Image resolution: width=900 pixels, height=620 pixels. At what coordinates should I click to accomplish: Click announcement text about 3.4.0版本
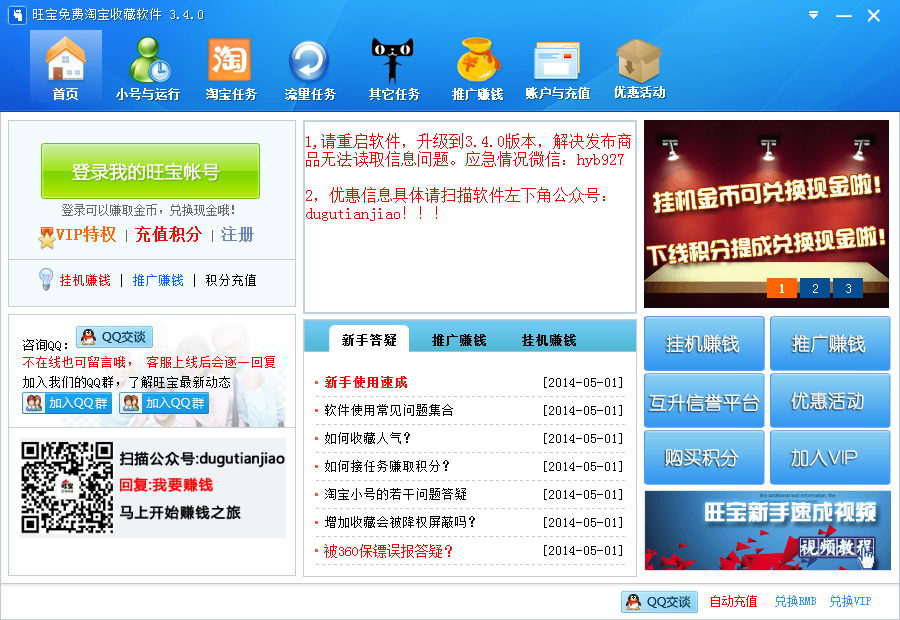(468, 150)
